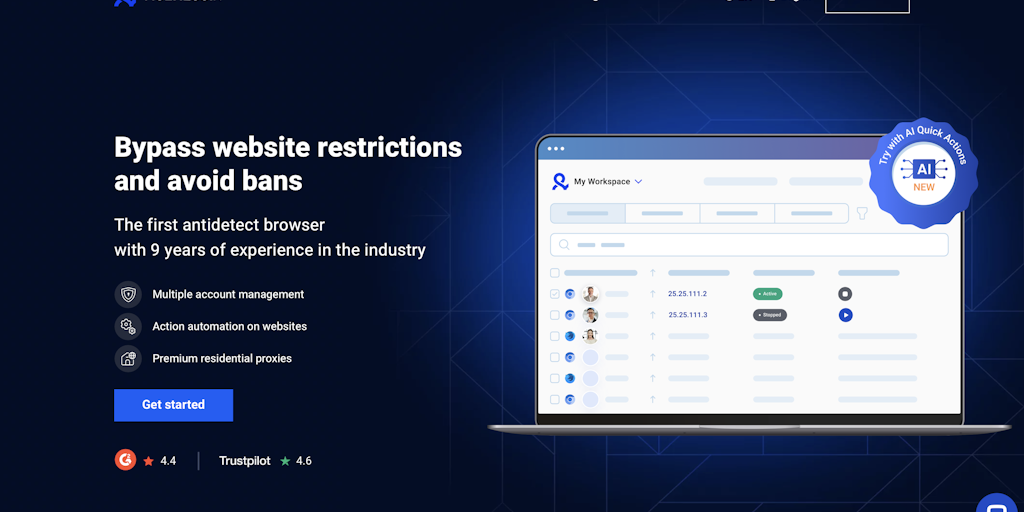Open the blue chat widget bubble

click(997, 505)
